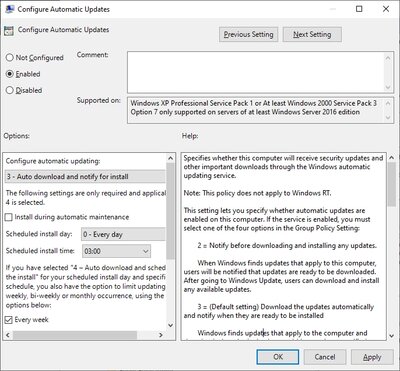Click the title bar window icon
This screenshot has height=371, width=400.
pyautogui.click(x=10, y=9)
